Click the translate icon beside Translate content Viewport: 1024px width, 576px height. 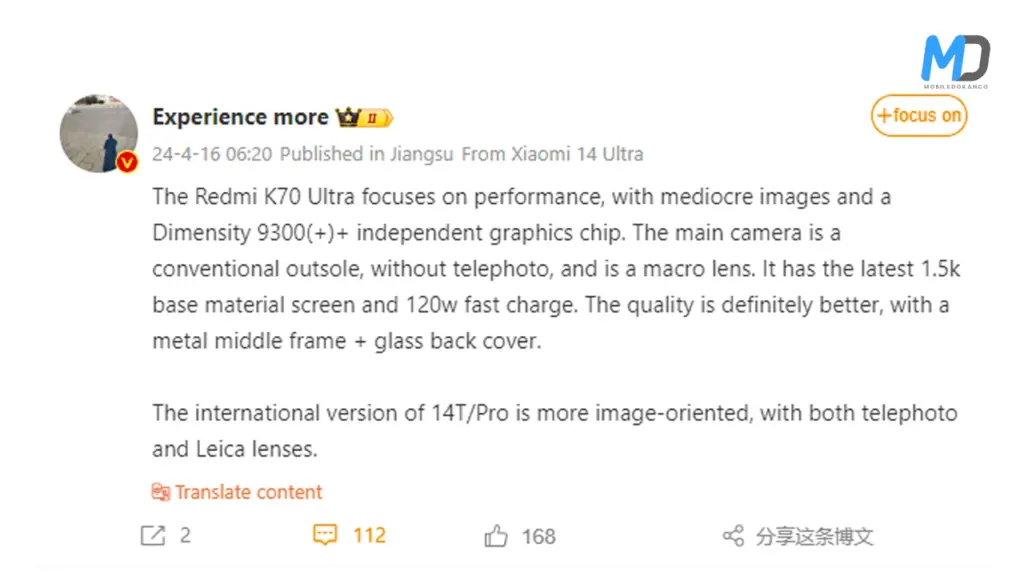160,491
